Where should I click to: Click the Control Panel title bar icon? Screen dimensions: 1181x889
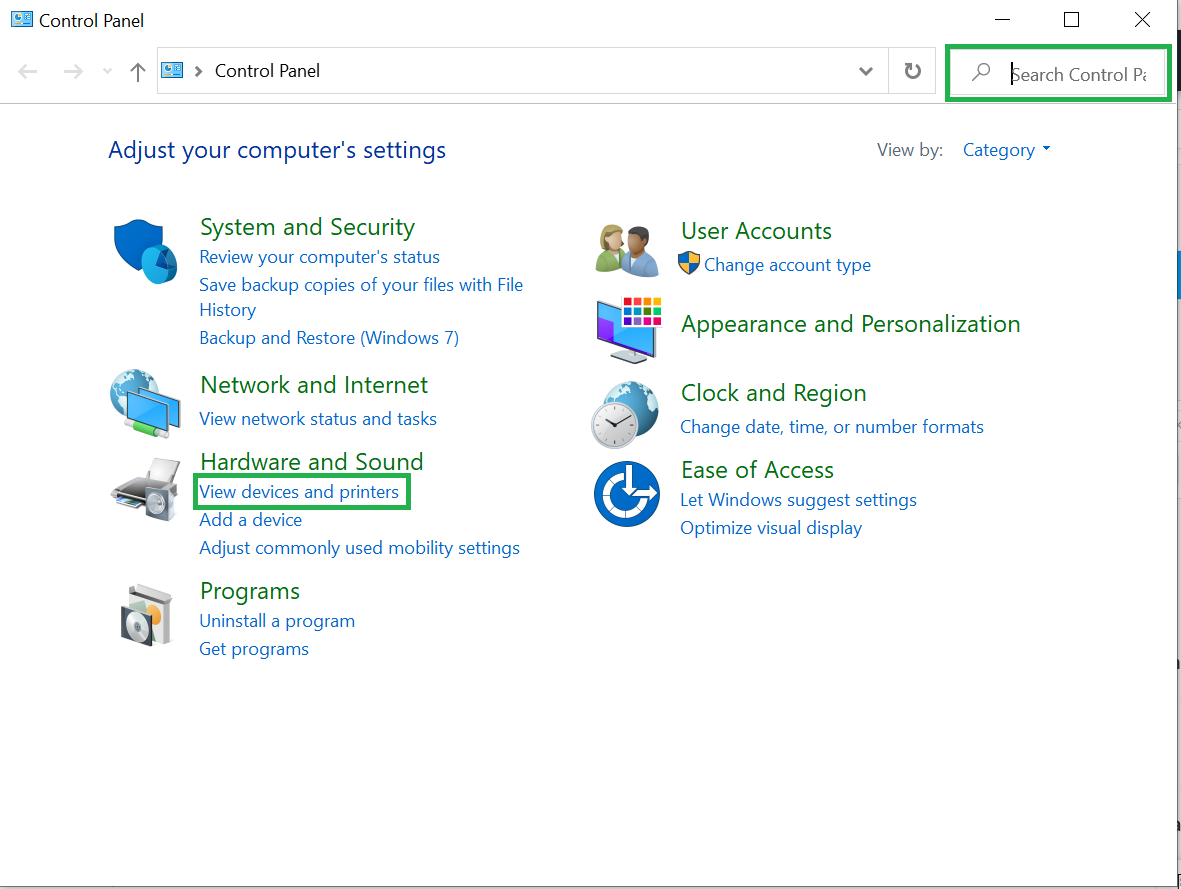[22, 20]
